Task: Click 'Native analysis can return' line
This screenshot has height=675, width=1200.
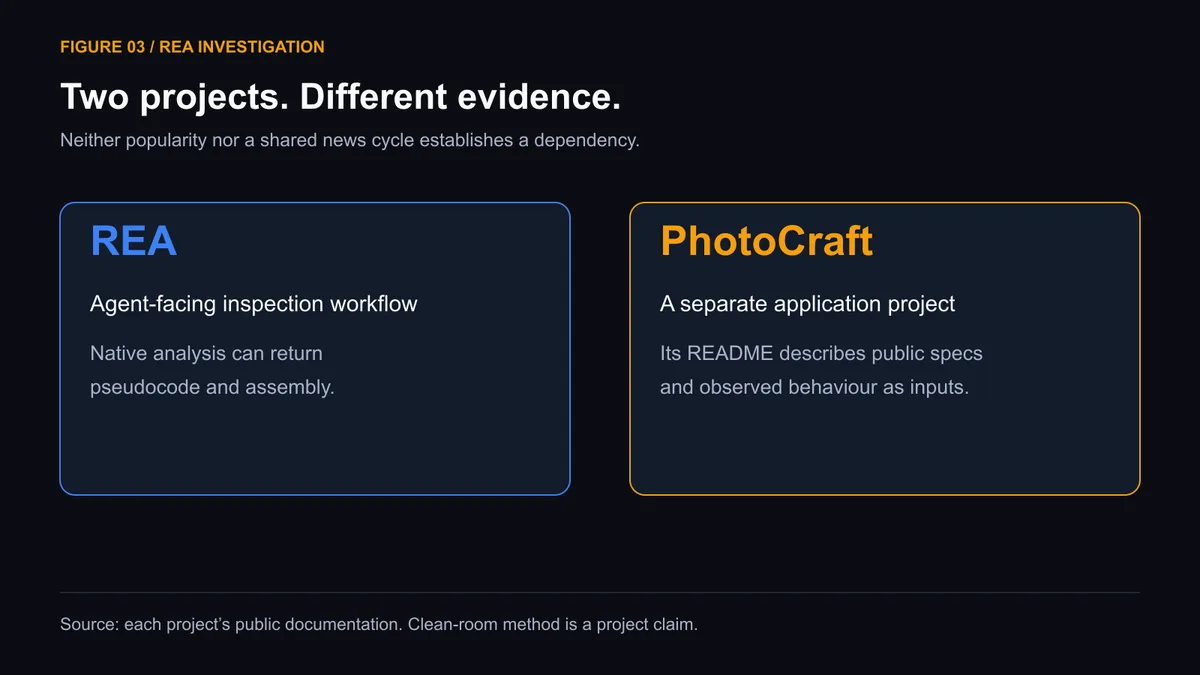Action: [x=206, y=353]
